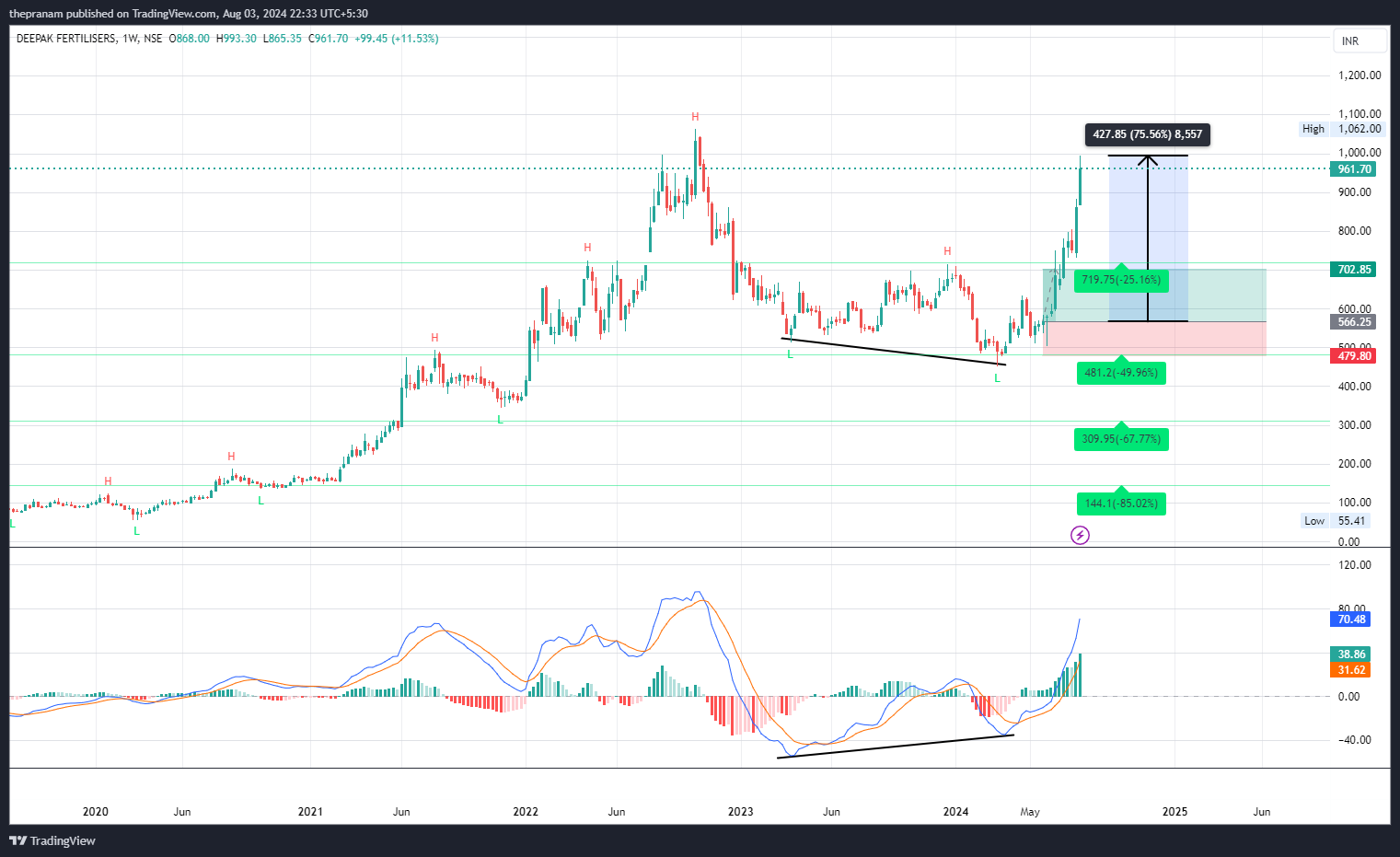Click the 1,200.00 price axis label
This screenshot has width=1400, height=857.
[x=1360, y=75]
